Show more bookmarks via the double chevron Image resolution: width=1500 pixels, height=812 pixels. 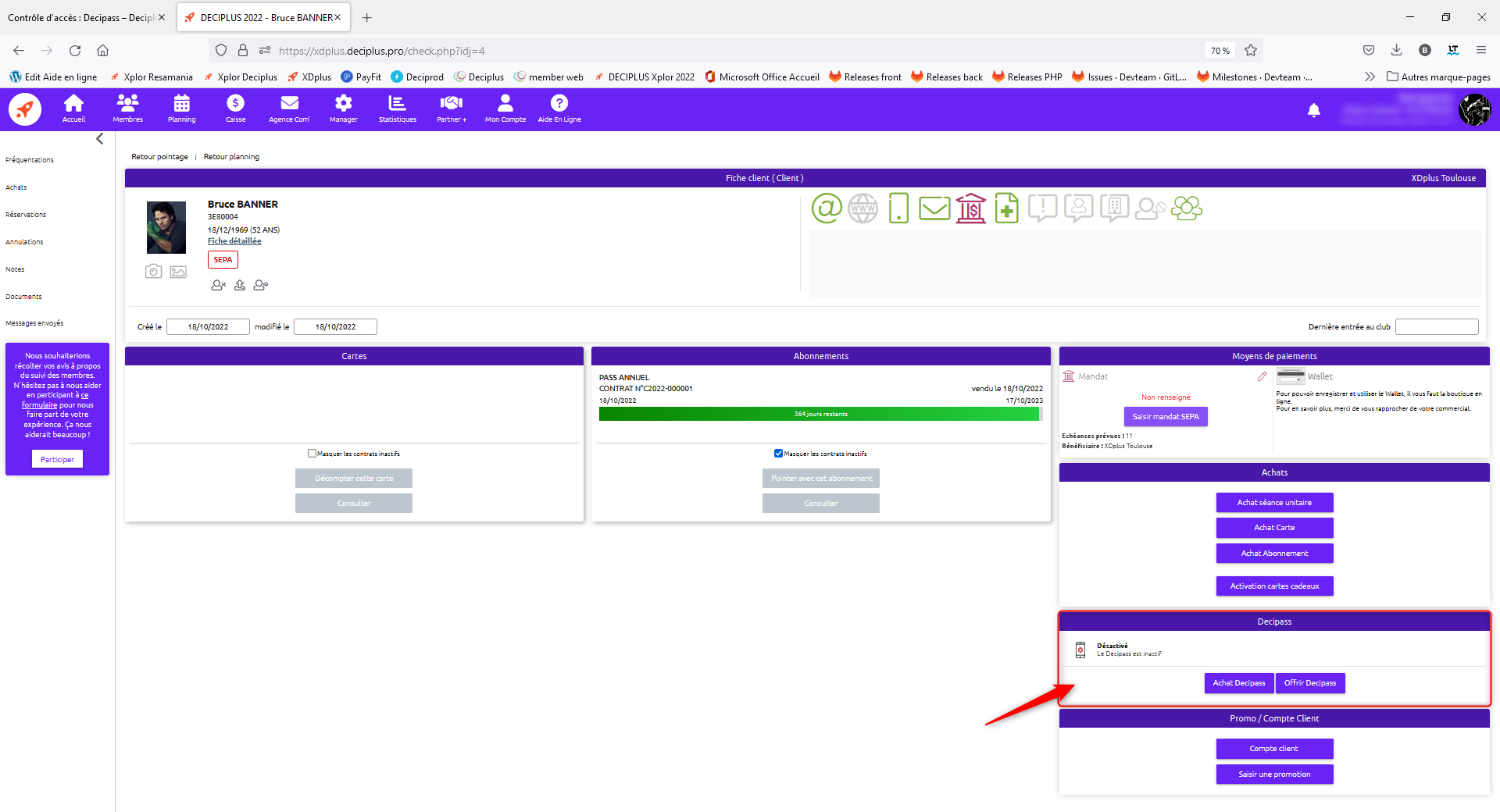[1369, 77]
